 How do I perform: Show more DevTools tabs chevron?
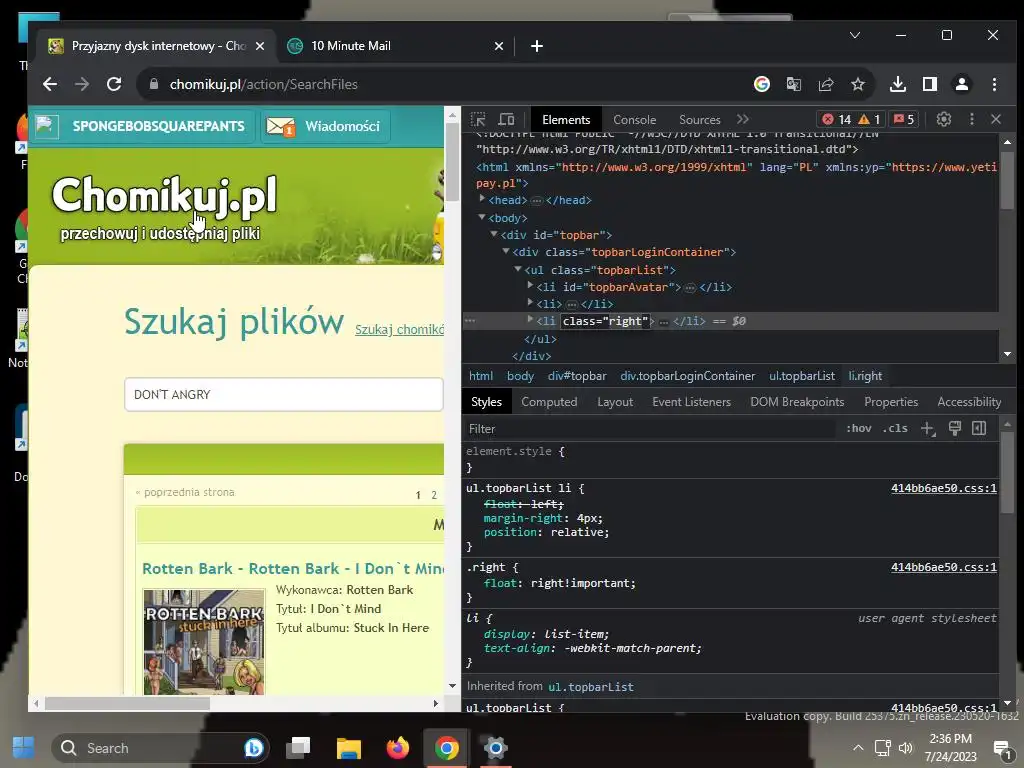743,120
